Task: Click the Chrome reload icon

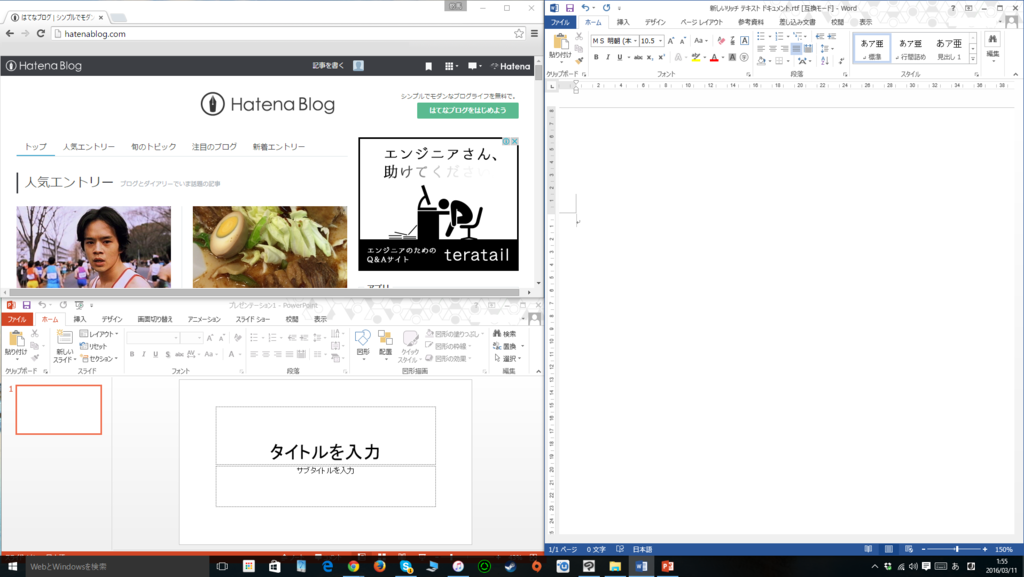Action: click(x=40, y=34)
